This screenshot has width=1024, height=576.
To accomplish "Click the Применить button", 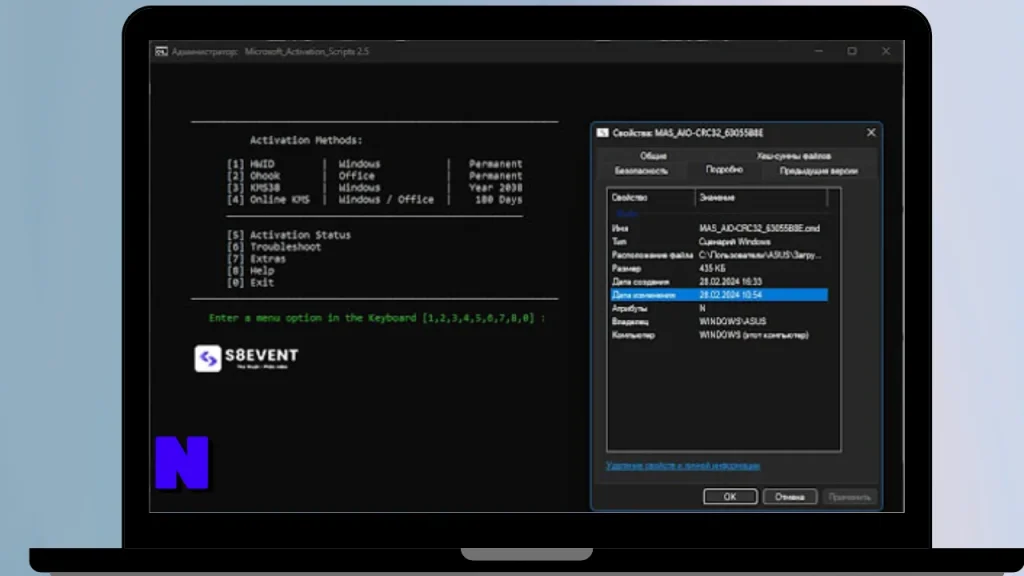I will pyautogui.click(x=849, y=496).
